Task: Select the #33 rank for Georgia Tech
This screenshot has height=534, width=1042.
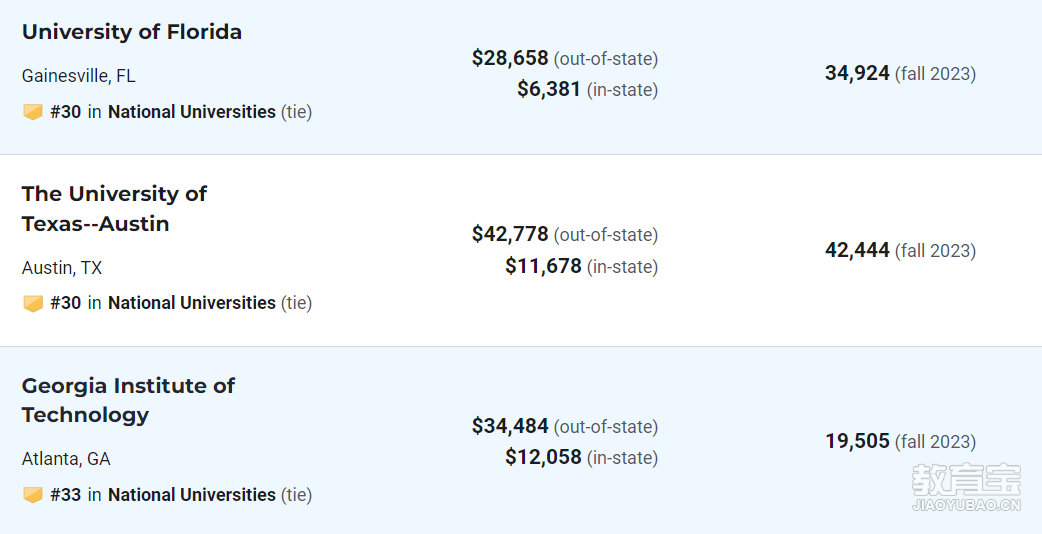Action: [66, 495]
